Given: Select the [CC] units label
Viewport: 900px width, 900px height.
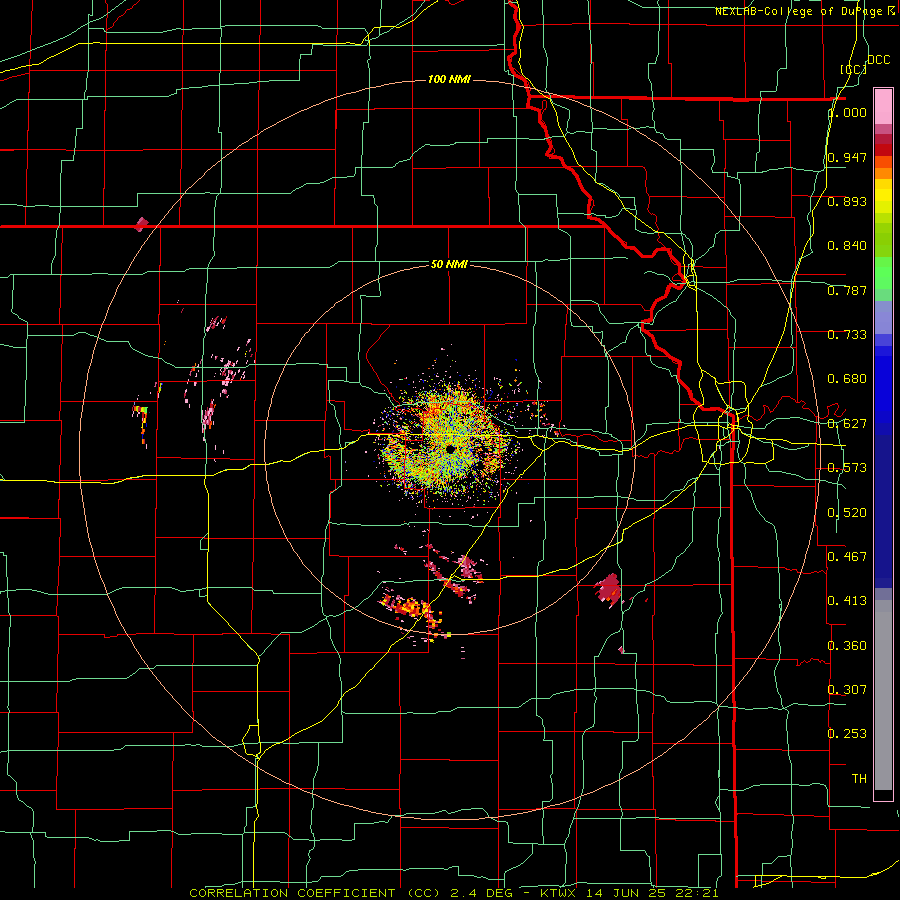Looking at the screenshot, I should [x=853, y=69].
